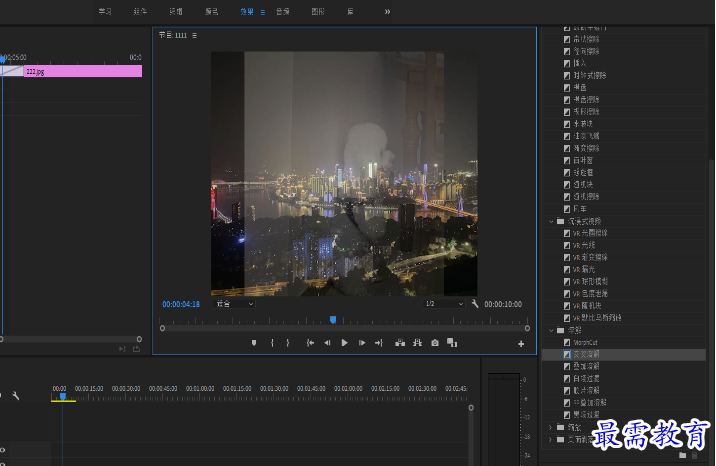Click the 00:00:04:18 current timecode
Viewport: 716px width, 466px height.
click(181, 304)
